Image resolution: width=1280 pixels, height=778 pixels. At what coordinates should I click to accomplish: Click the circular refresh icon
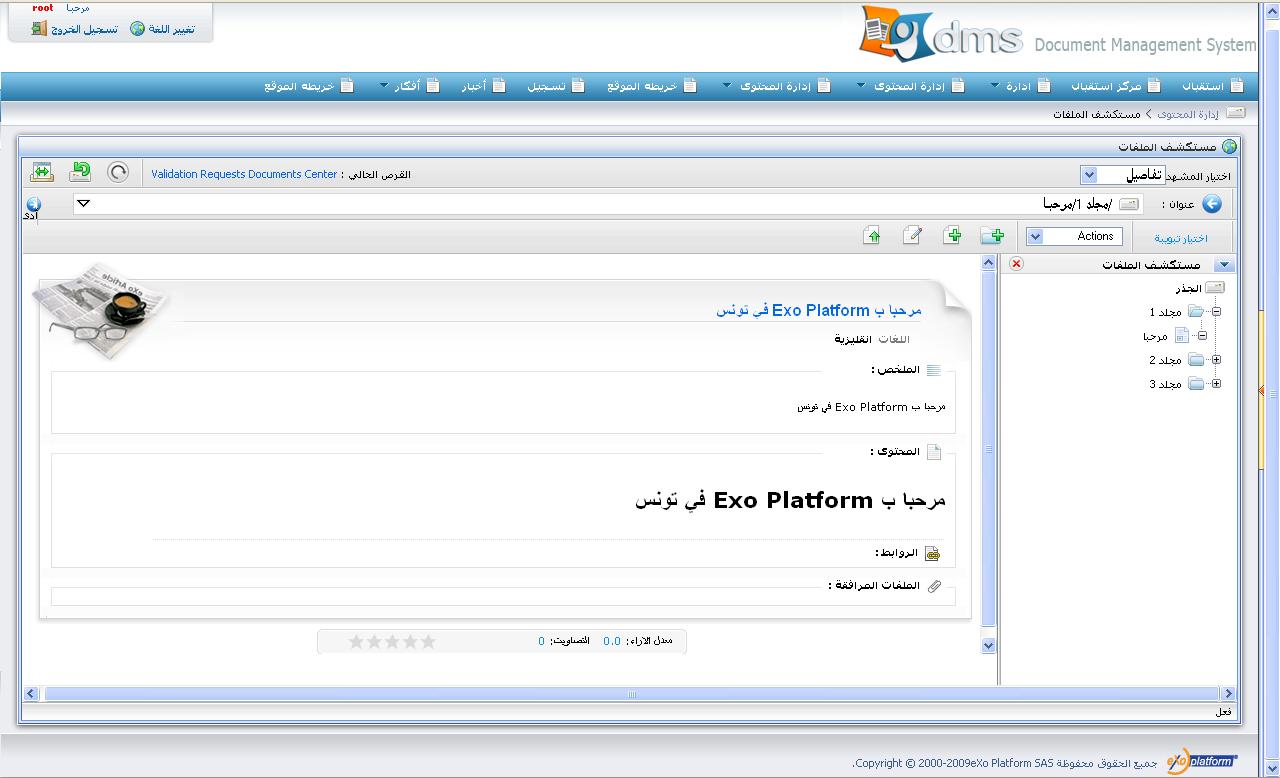[118, 173]
